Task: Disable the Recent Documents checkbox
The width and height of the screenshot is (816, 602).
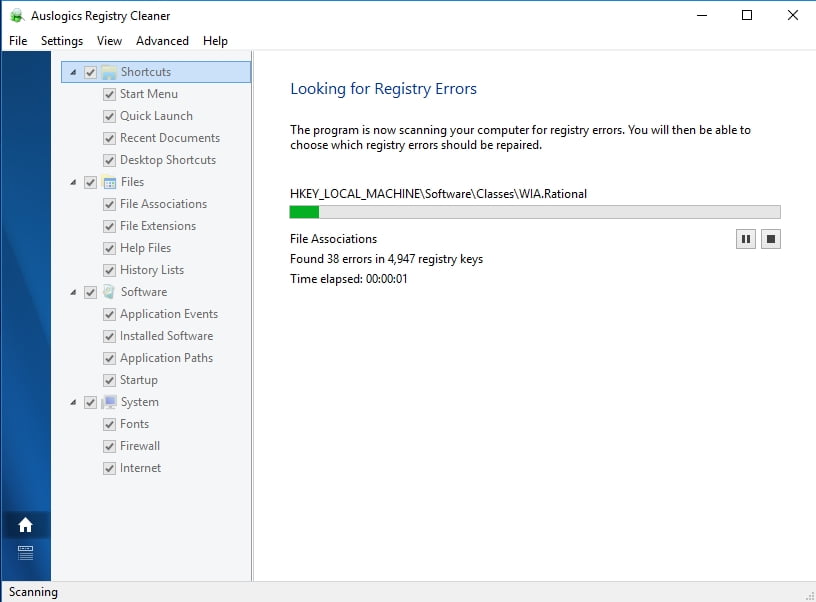Action: pos(109,138)
